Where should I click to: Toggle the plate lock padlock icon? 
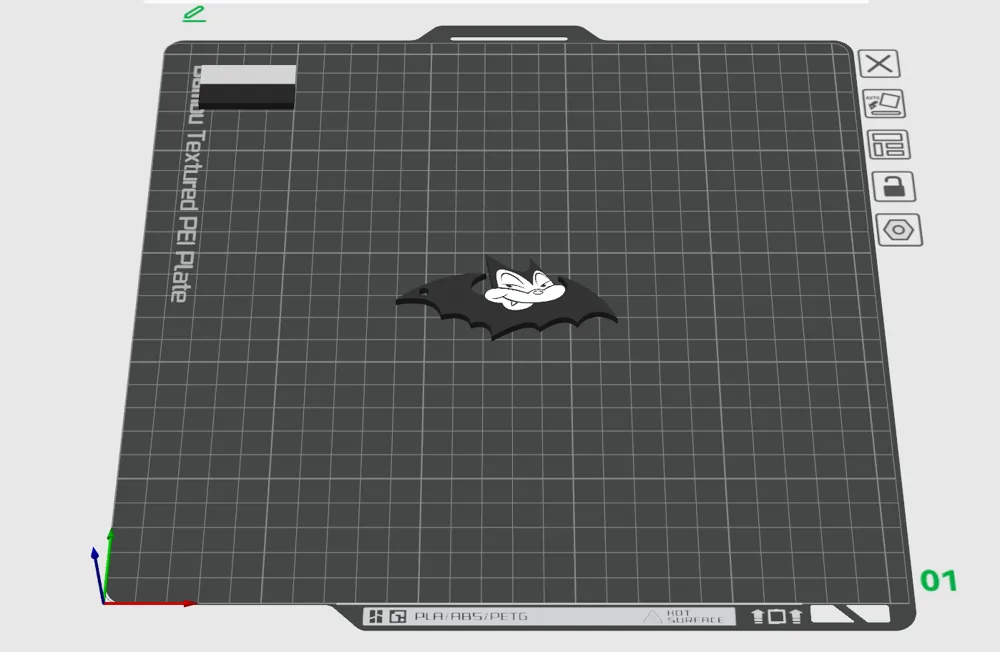click(893, 186)
